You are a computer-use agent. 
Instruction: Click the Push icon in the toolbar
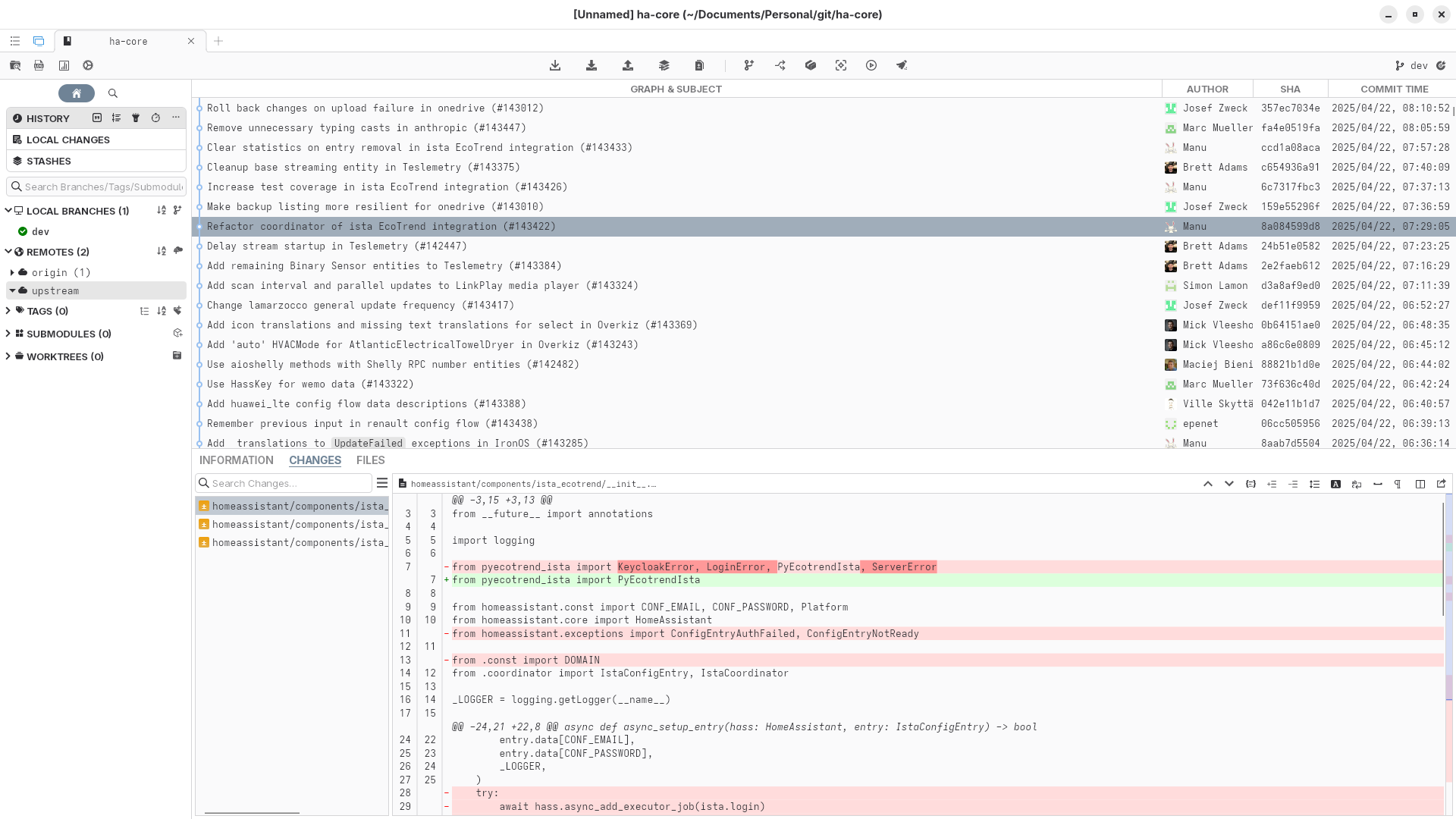(x=628, y=65)
